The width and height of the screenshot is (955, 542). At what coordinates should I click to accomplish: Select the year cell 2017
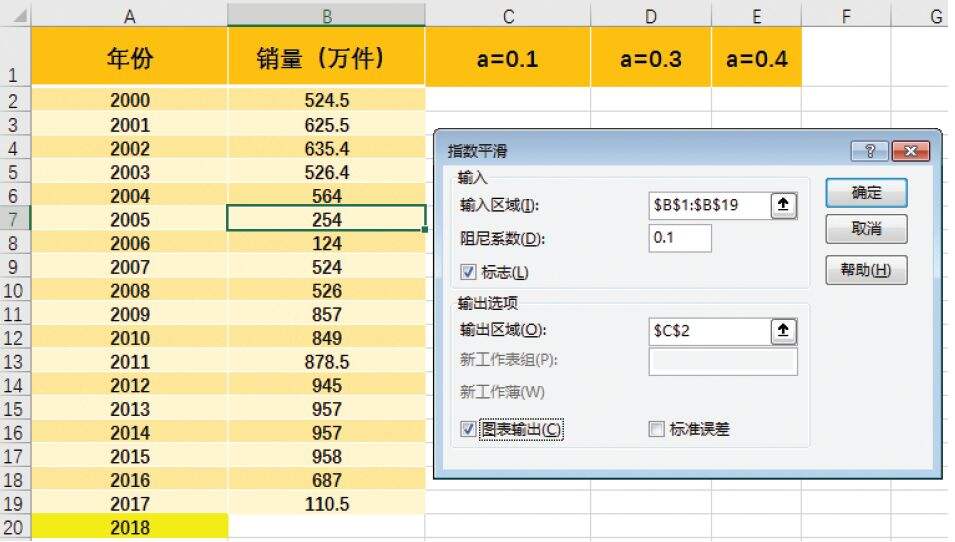click(129, 504)
